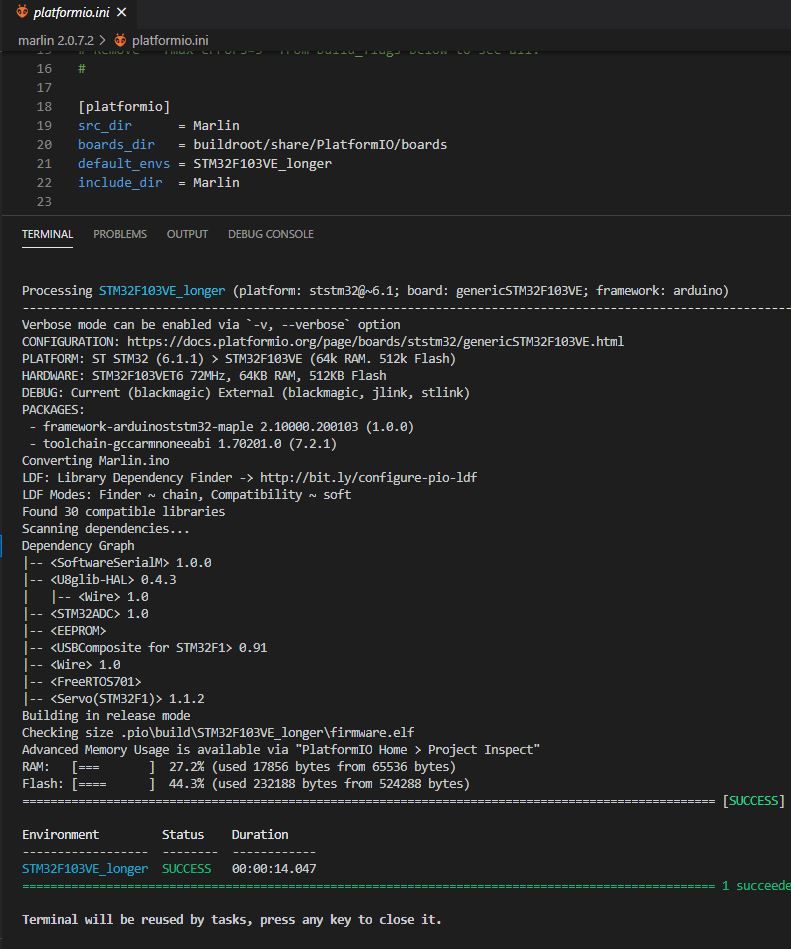This screenshot has width=791, height=949.
Task: Click the PlatformIO icon on the editor tab
Action: 22,12
